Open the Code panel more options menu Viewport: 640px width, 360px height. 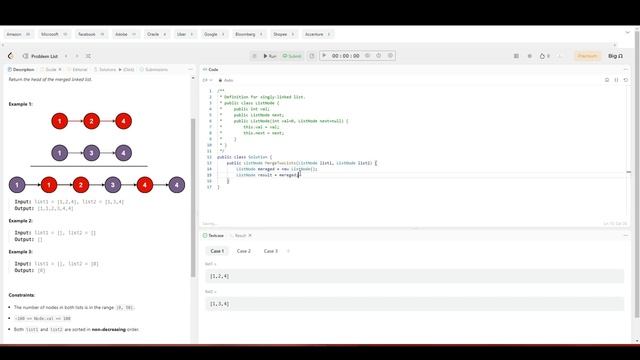point(626,70)
